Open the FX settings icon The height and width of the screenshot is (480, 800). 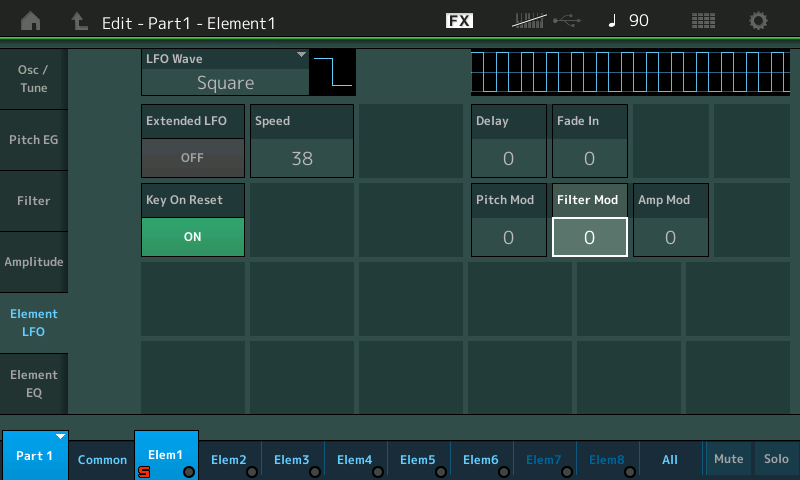click(459, 21)
